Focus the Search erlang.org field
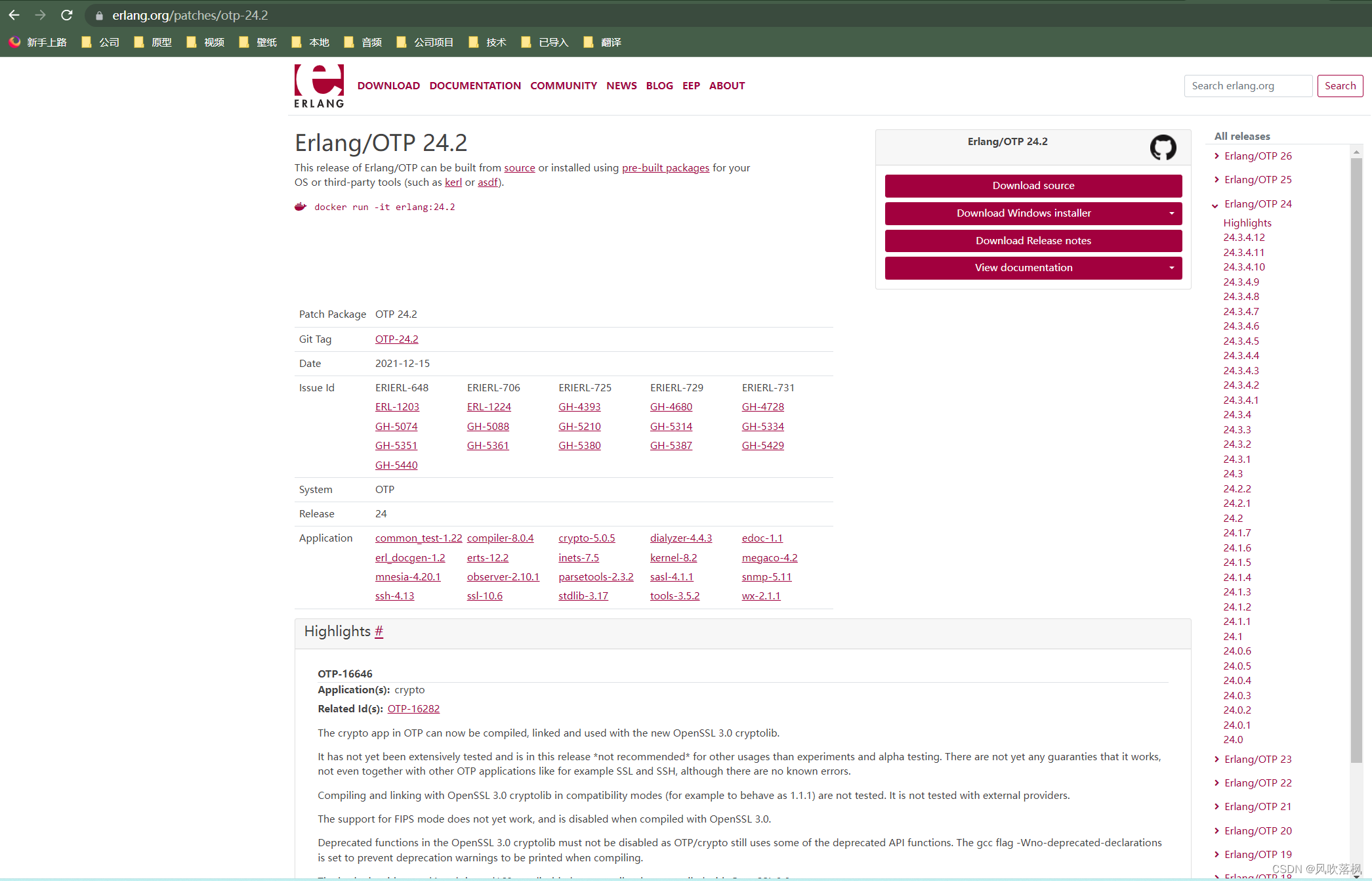Image resolution: width=1372 pixels, height=881 pixels. coord(1247,85)
